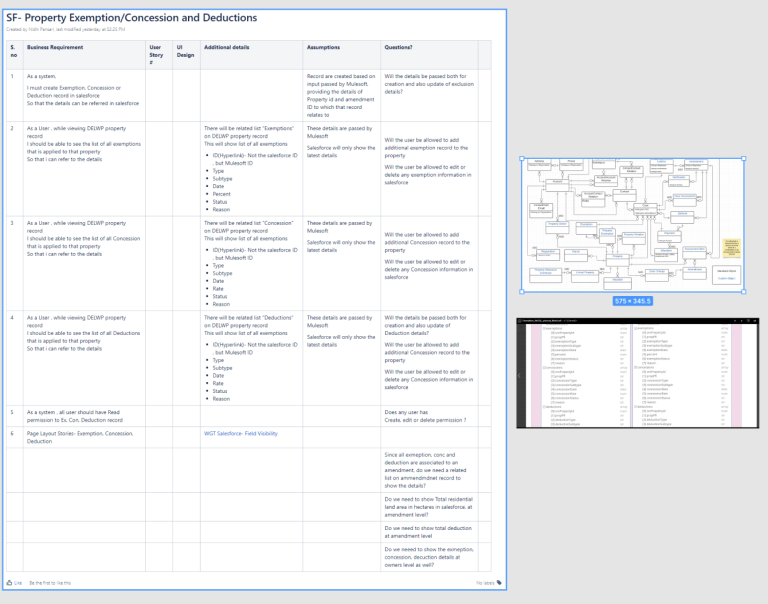Collapse concessions node in right JSON pane
The image size is (768, 604).
[x=635, y=367]
